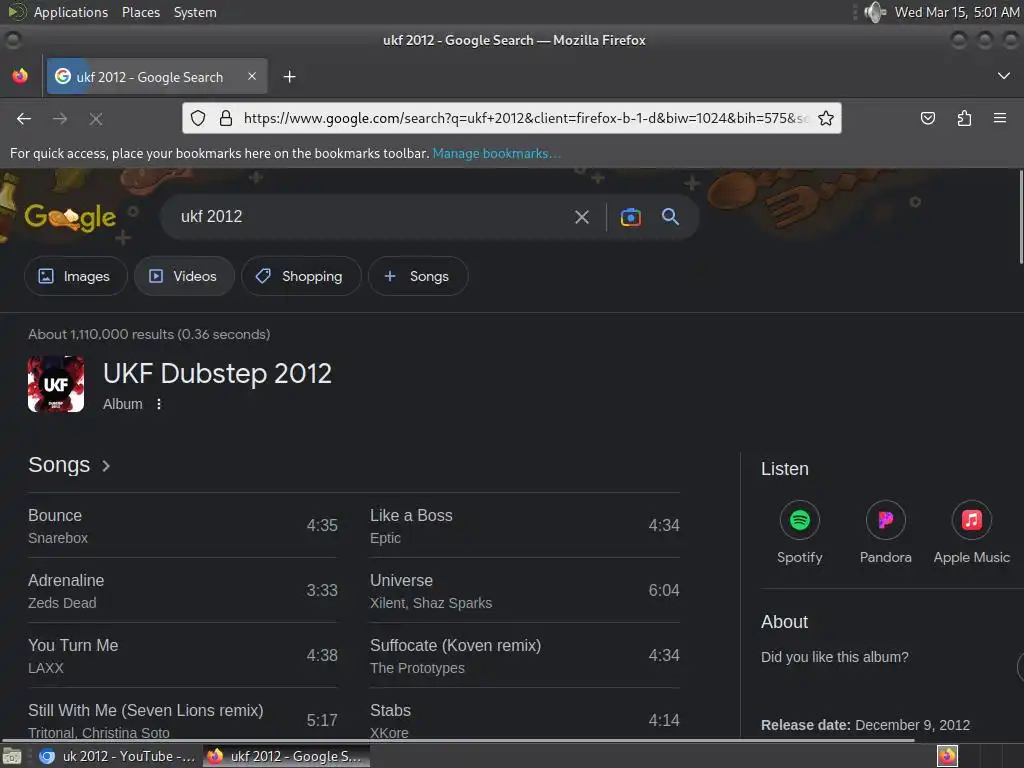
Task: Open the song Universe by Xilent
Action: tap(524, 590)
